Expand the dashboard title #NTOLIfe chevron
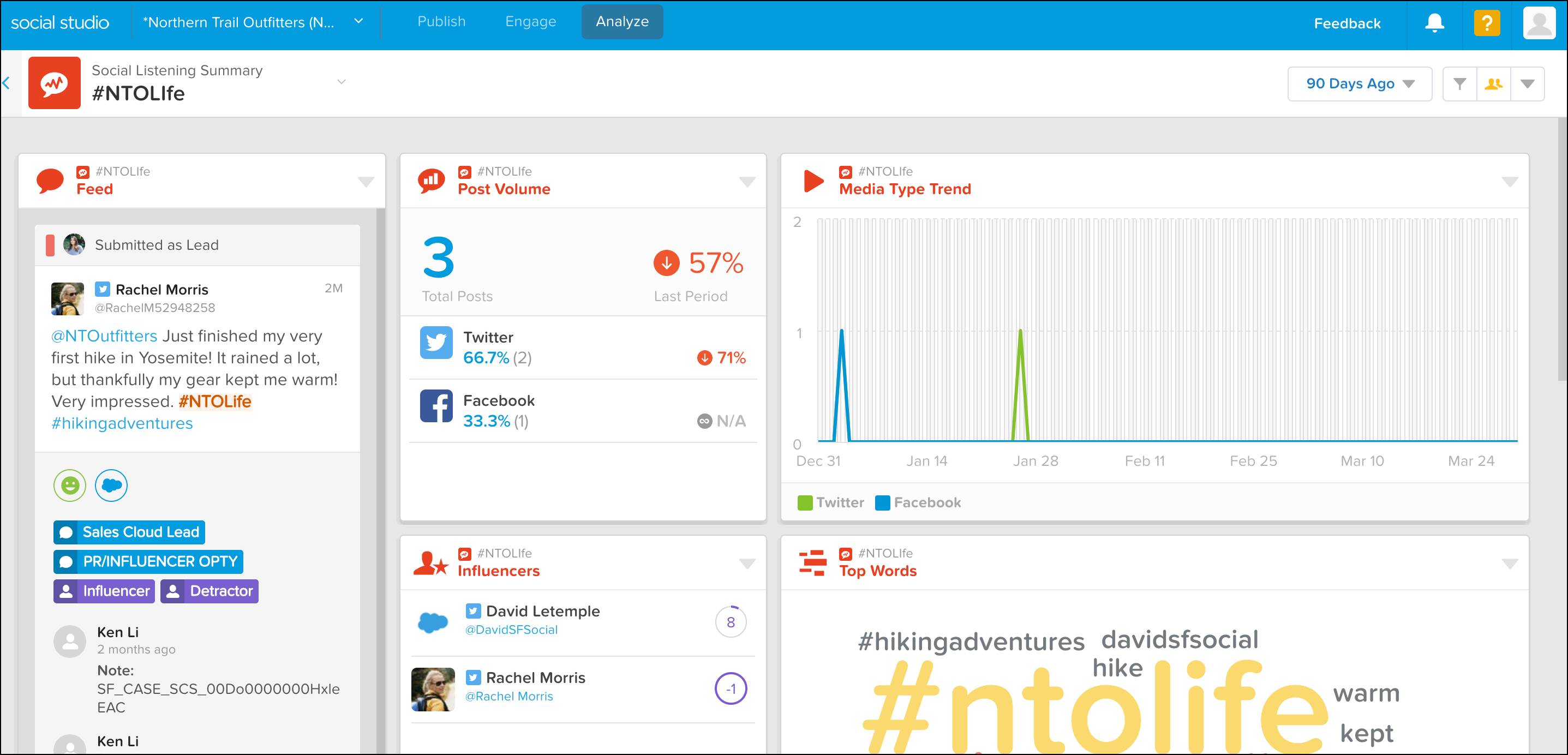This screenshot has height=755, width=1568. pyautogui.click(x=341, y=82)
